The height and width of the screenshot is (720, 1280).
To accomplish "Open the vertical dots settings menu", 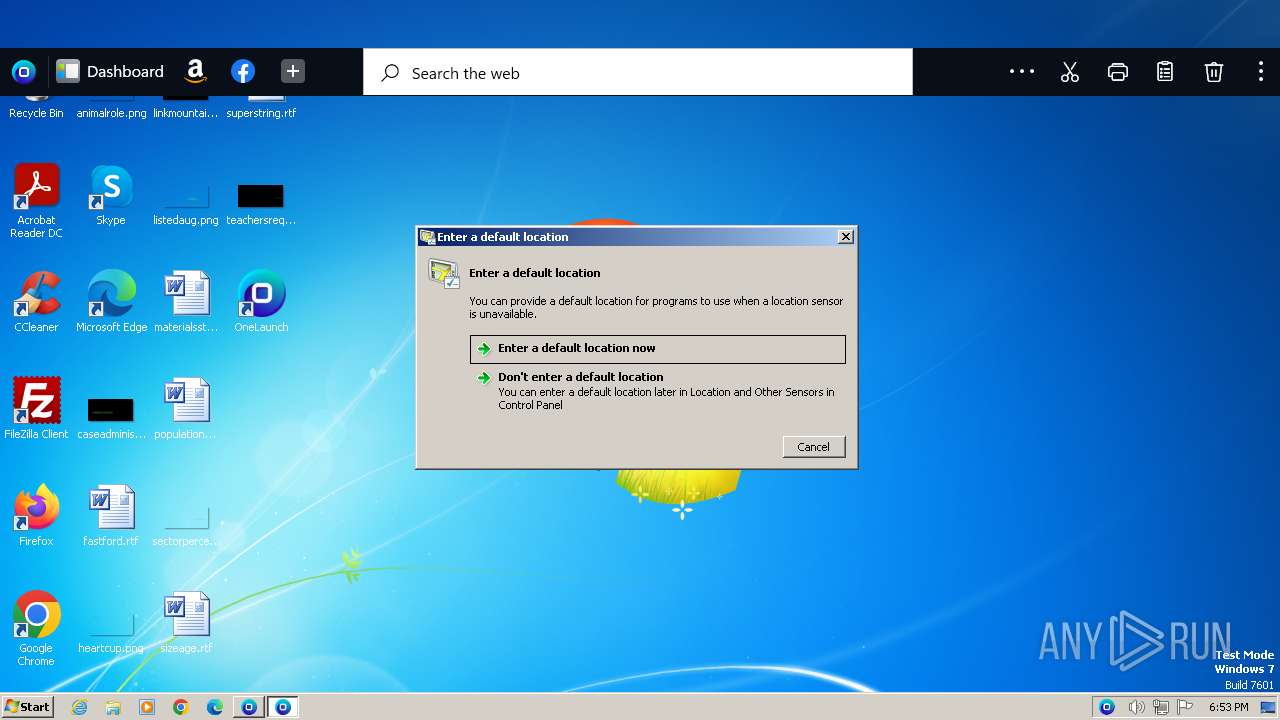I will (1260, 72).
